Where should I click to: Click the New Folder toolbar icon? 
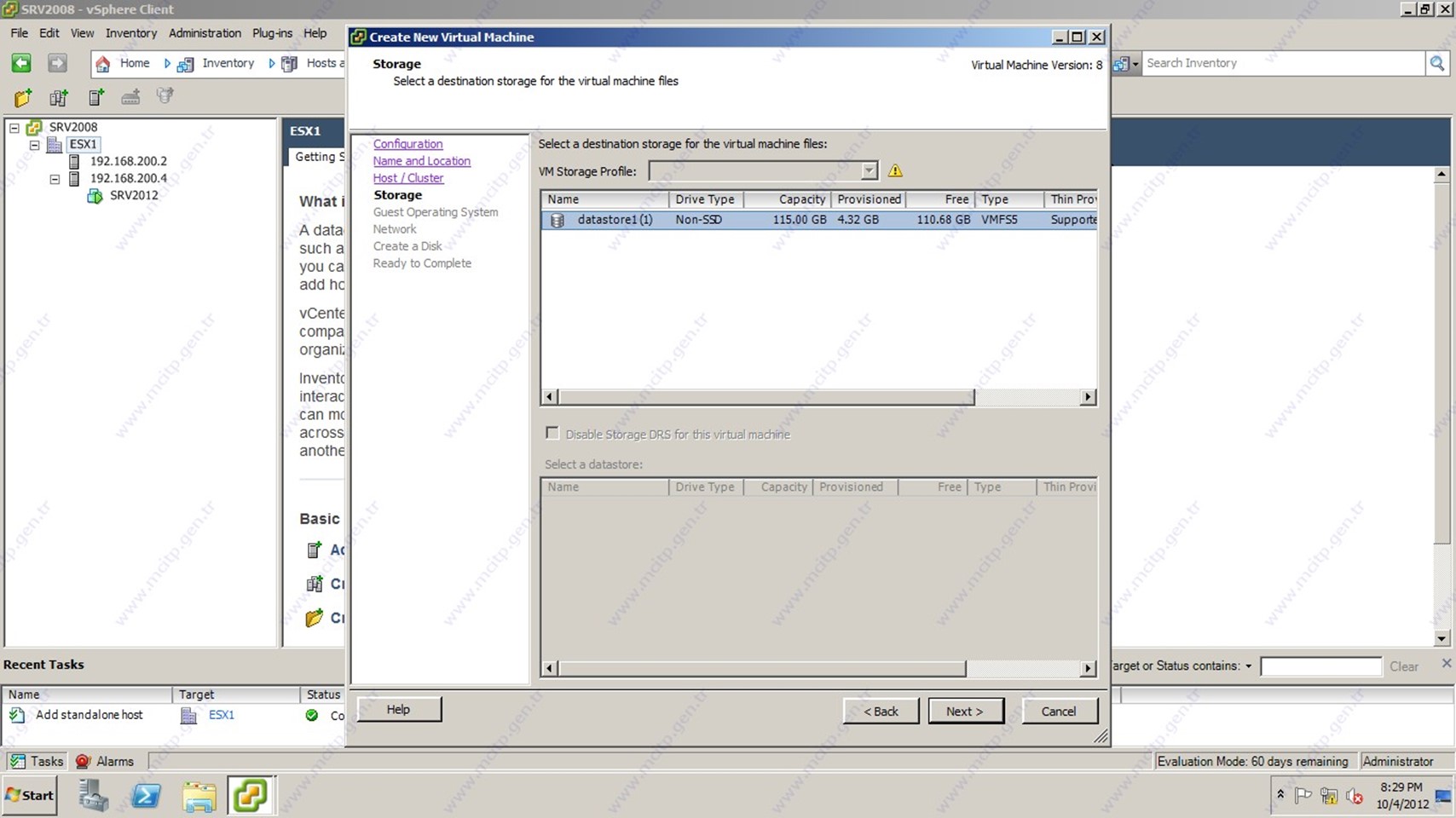[23, 97]
